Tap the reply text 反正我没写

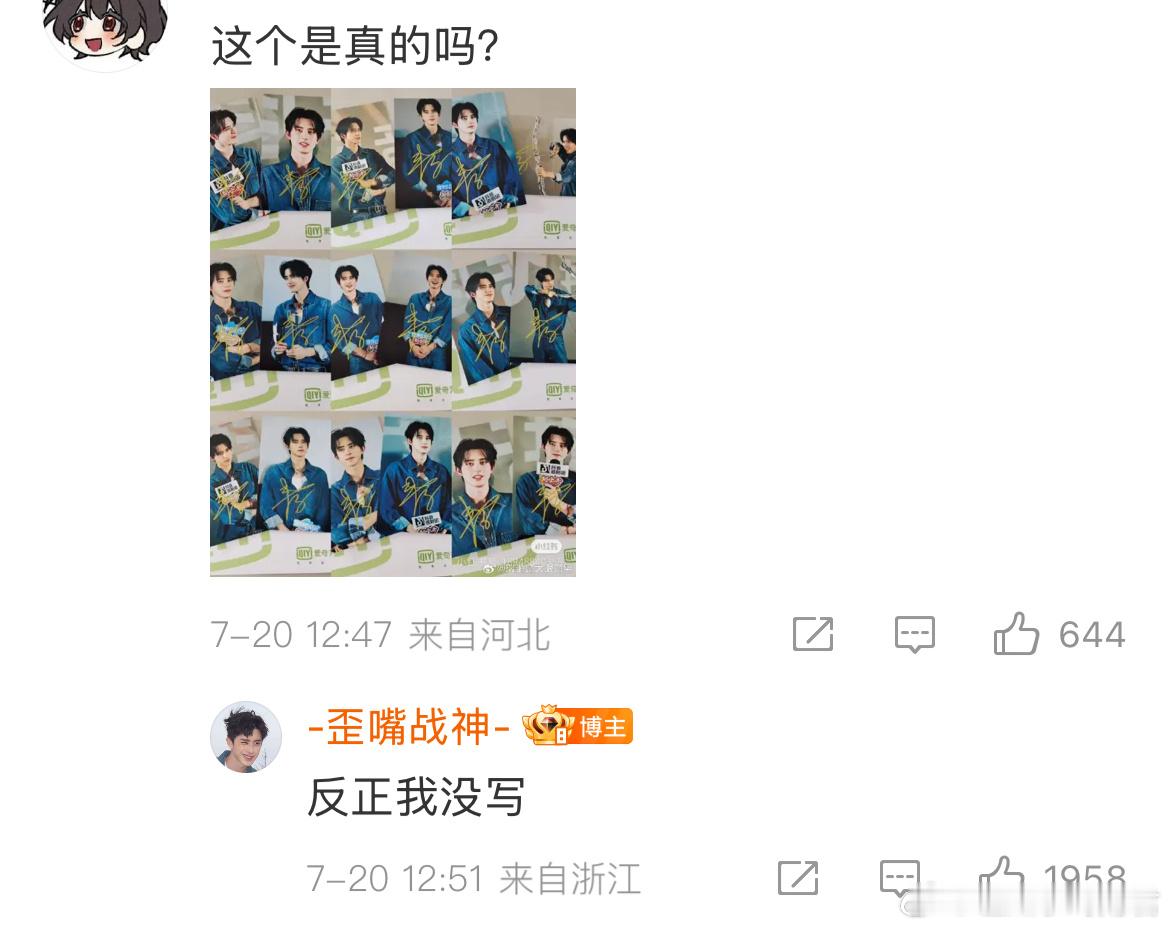click(416, 797)
